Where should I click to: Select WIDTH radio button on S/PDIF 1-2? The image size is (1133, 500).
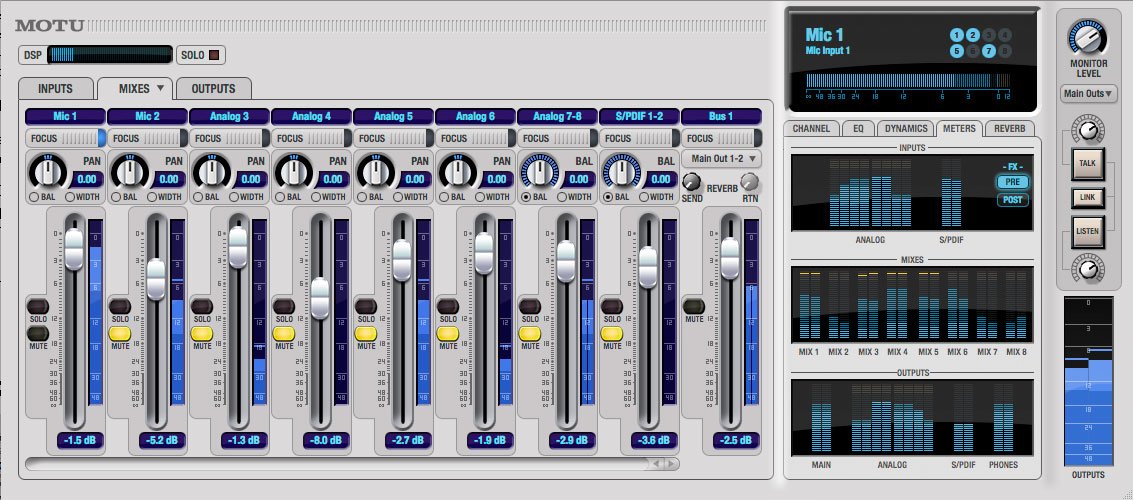tap(645, 197)
